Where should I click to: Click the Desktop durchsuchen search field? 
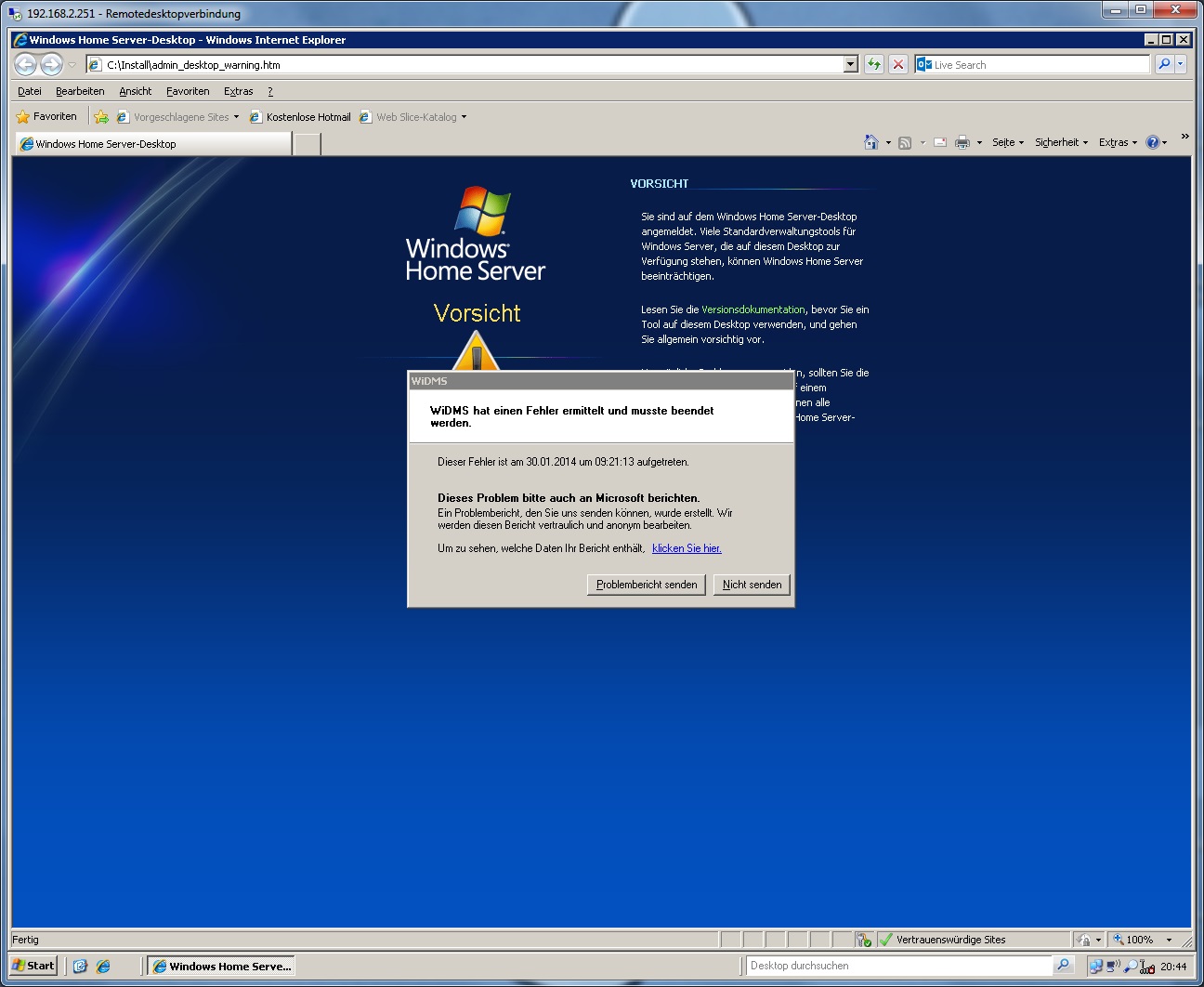pyautogui.click(x=898, y=966)
